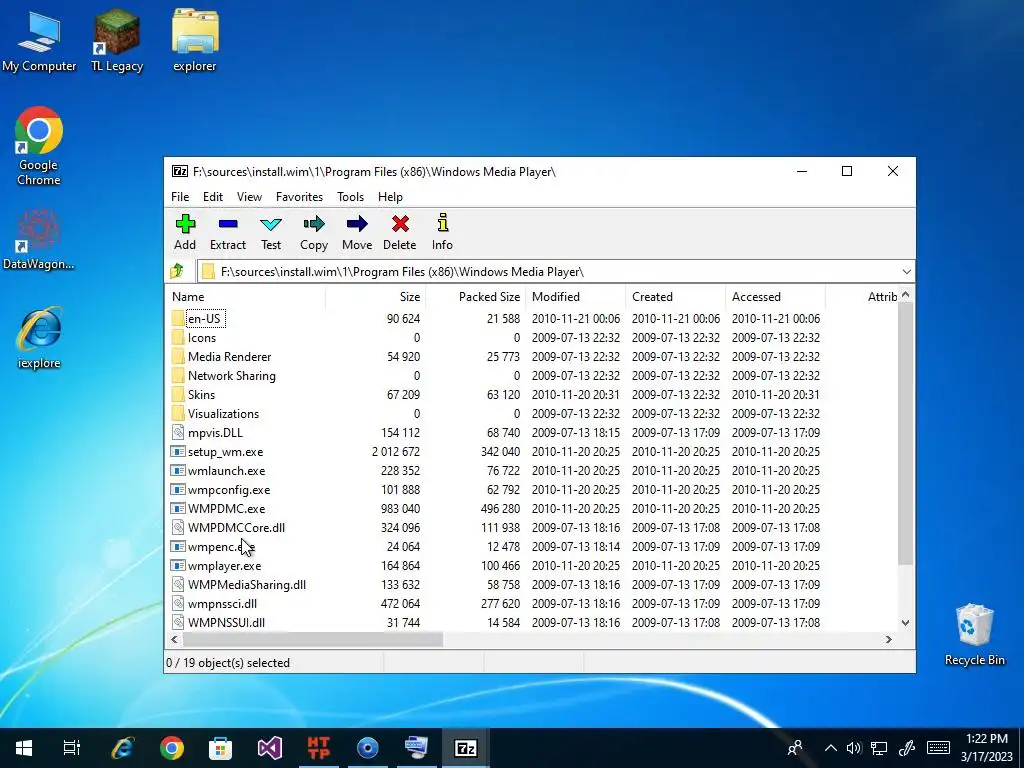Select setup_wm.exe file icon
This screenshot has width=1024, height=768.
click(x=178, y=451)
